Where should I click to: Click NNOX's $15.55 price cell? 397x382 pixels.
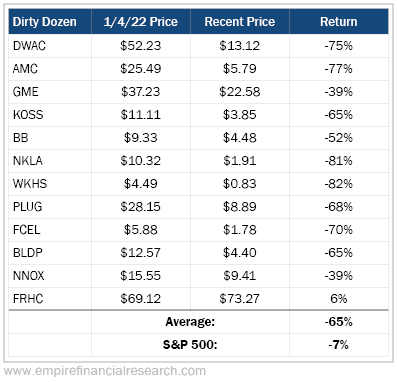click(x=140, y=276)
